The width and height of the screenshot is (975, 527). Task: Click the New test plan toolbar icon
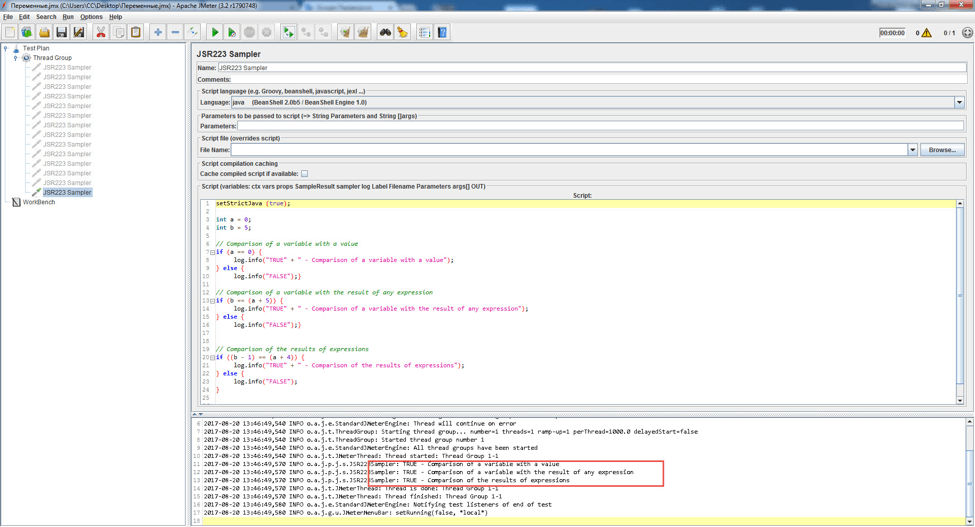[10, 32]
